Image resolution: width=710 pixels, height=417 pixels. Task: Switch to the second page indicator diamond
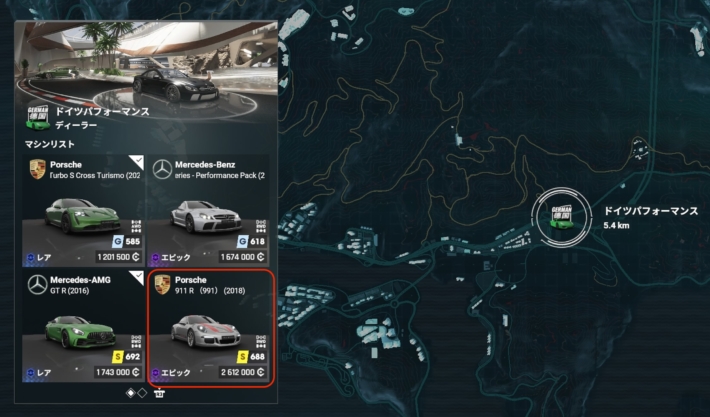coord(142,393)
